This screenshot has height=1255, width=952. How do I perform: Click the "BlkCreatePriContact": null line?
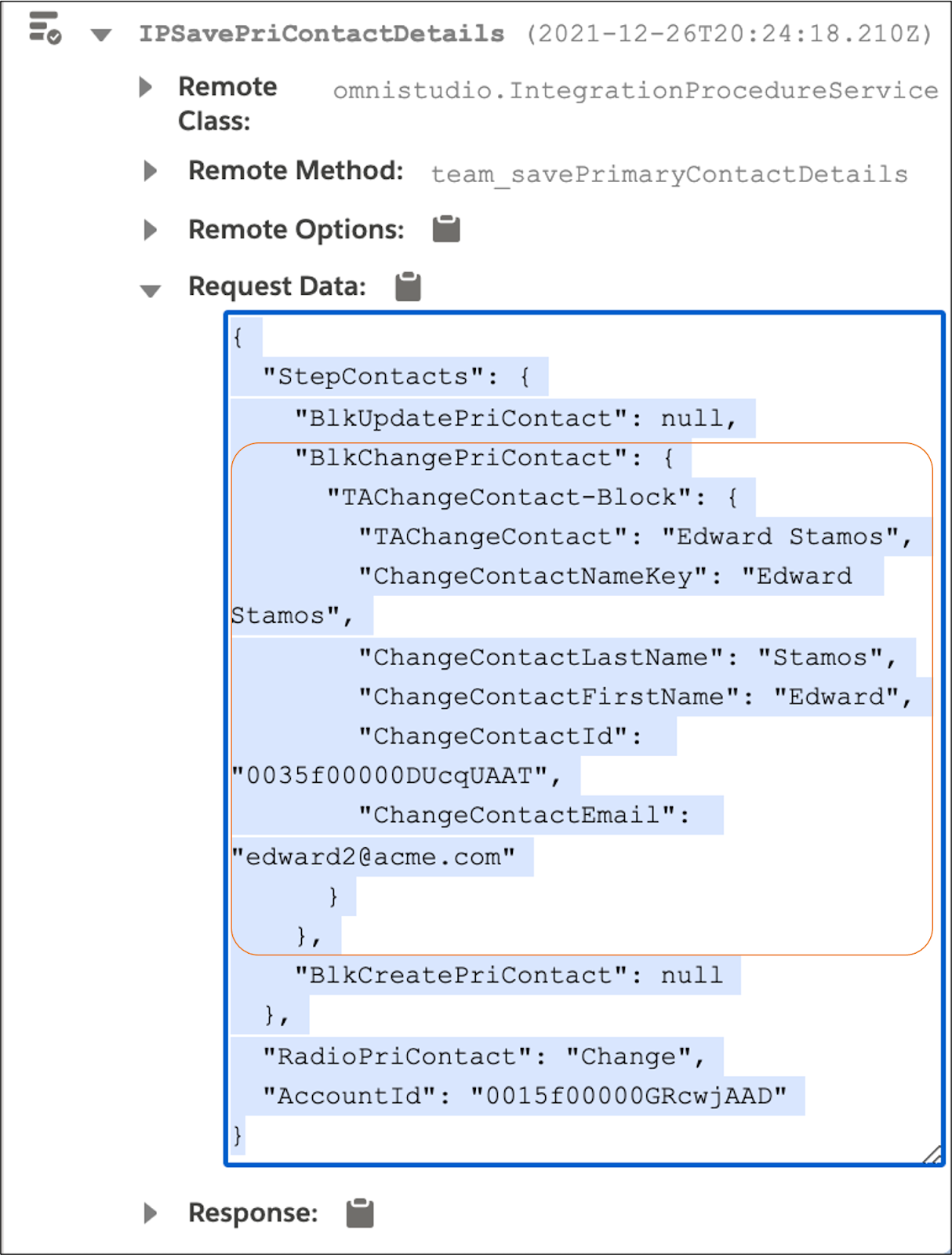click(x=508, y=975)
